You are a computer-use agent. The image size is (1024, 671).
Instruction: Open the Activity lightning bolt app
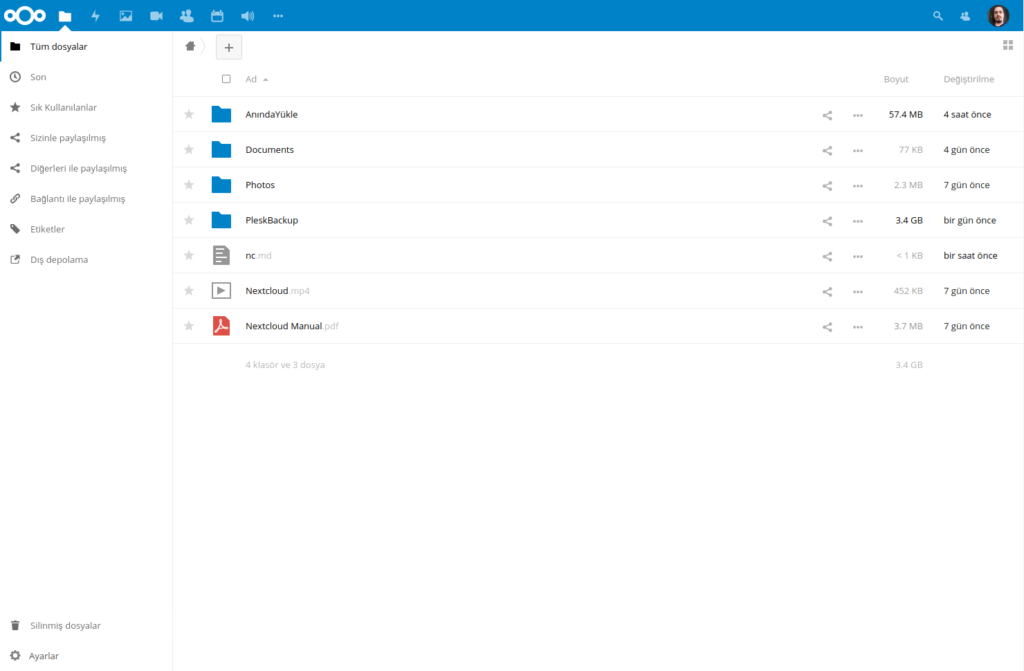tap(96, 16)
